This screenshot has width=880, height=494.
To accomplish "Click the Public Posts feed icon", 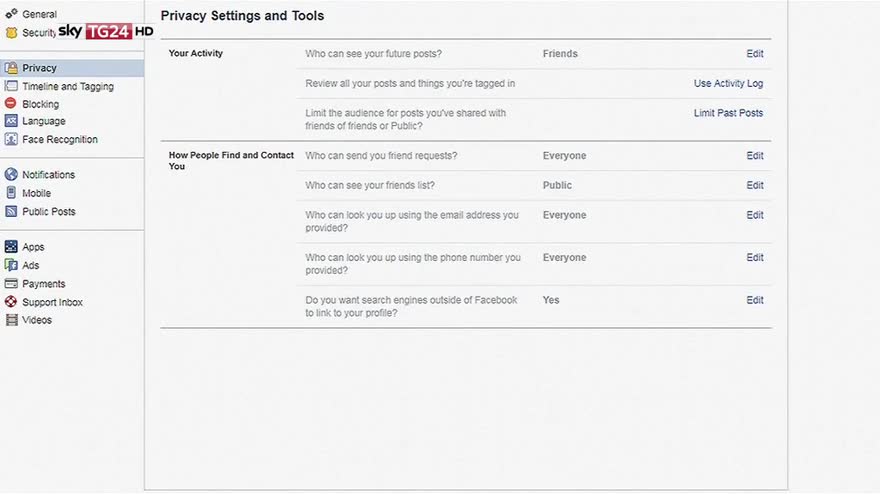I will 11,211.
